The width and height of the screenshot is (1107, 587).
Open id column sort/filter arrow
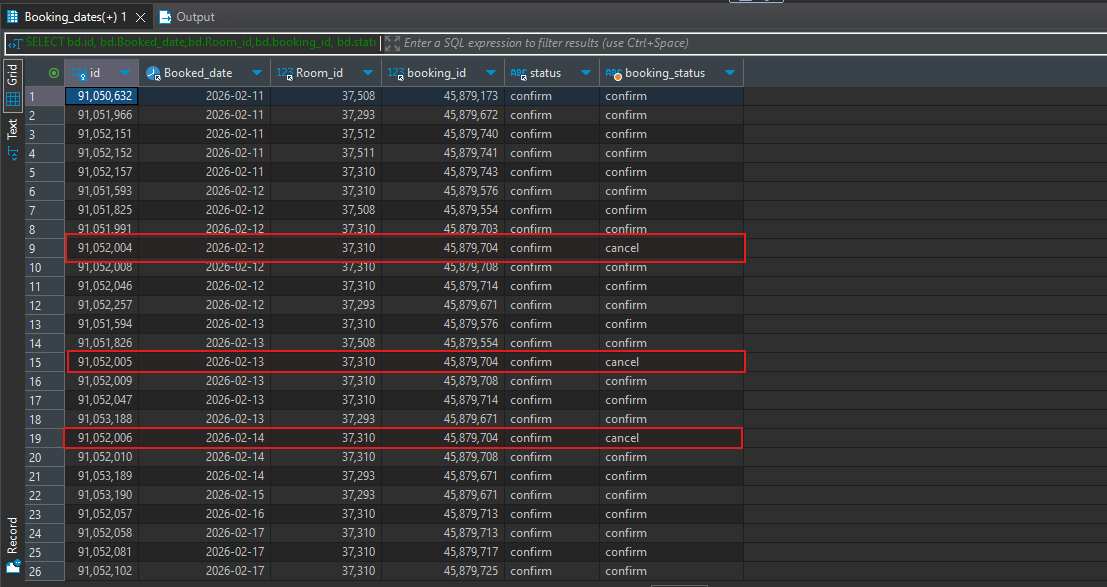(x=124, y=73)
